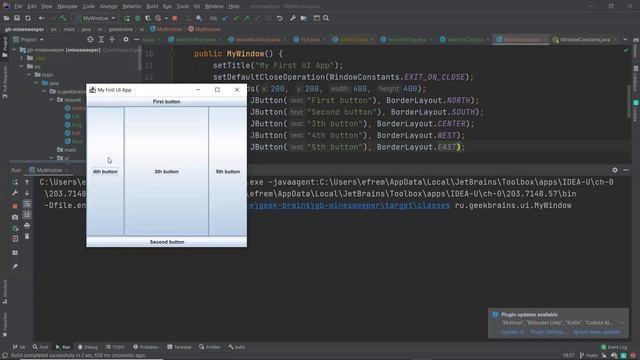The width and height of the screenshot is (640, 360).
Task: Click the Open folder icon in main toolbar
Action: [7, 18]
